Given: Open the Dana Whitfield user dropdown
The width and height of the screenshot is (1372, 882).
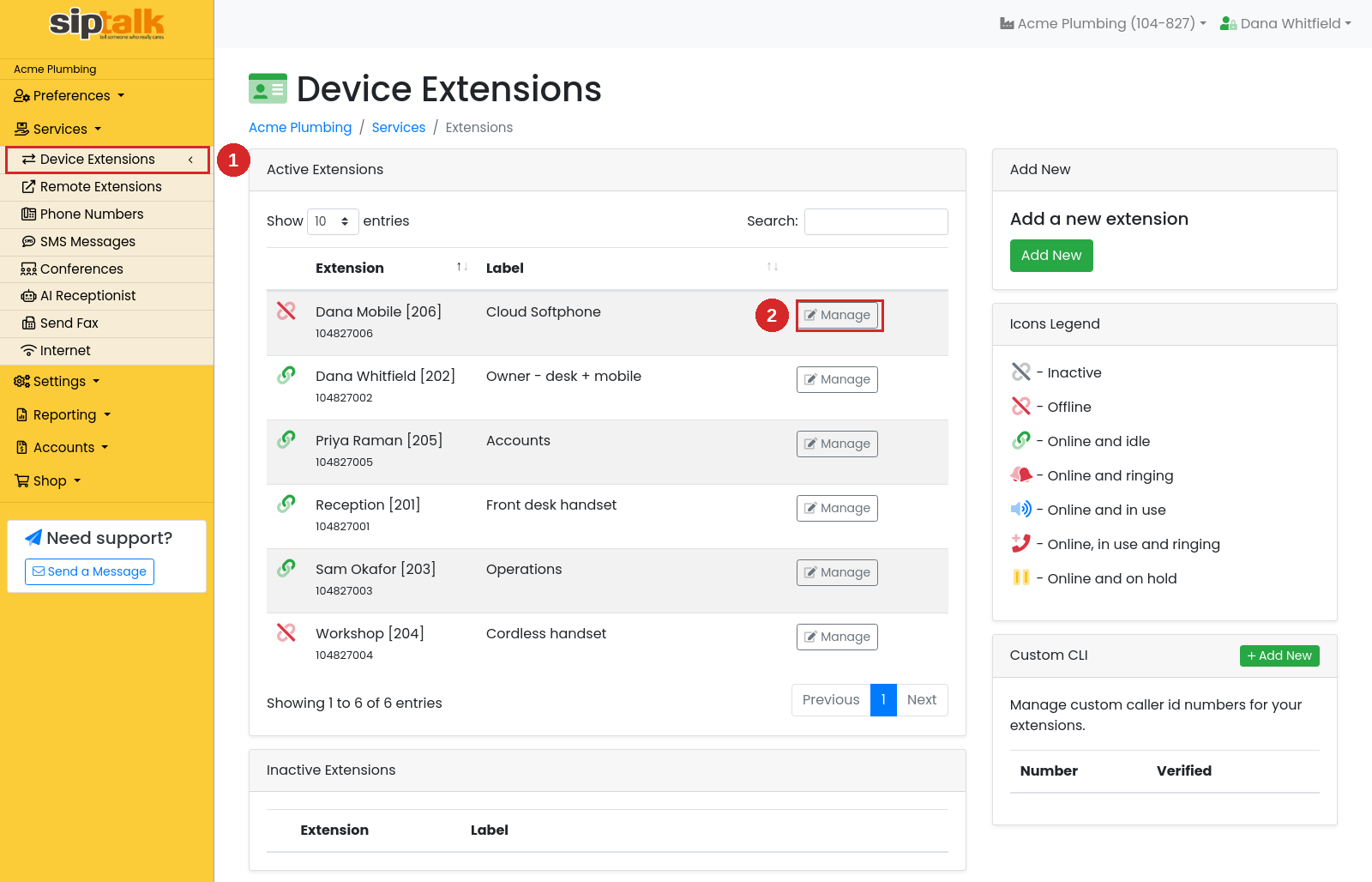Looking at the screenshot, I should 1285,24.
